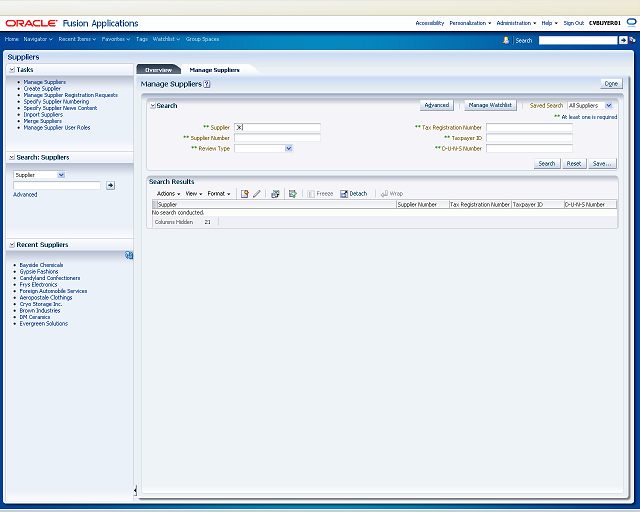The width and height of the screenshot is (640, 512).
Task: Open Tags in the navigation bar
Action: [x=142, y=39]
